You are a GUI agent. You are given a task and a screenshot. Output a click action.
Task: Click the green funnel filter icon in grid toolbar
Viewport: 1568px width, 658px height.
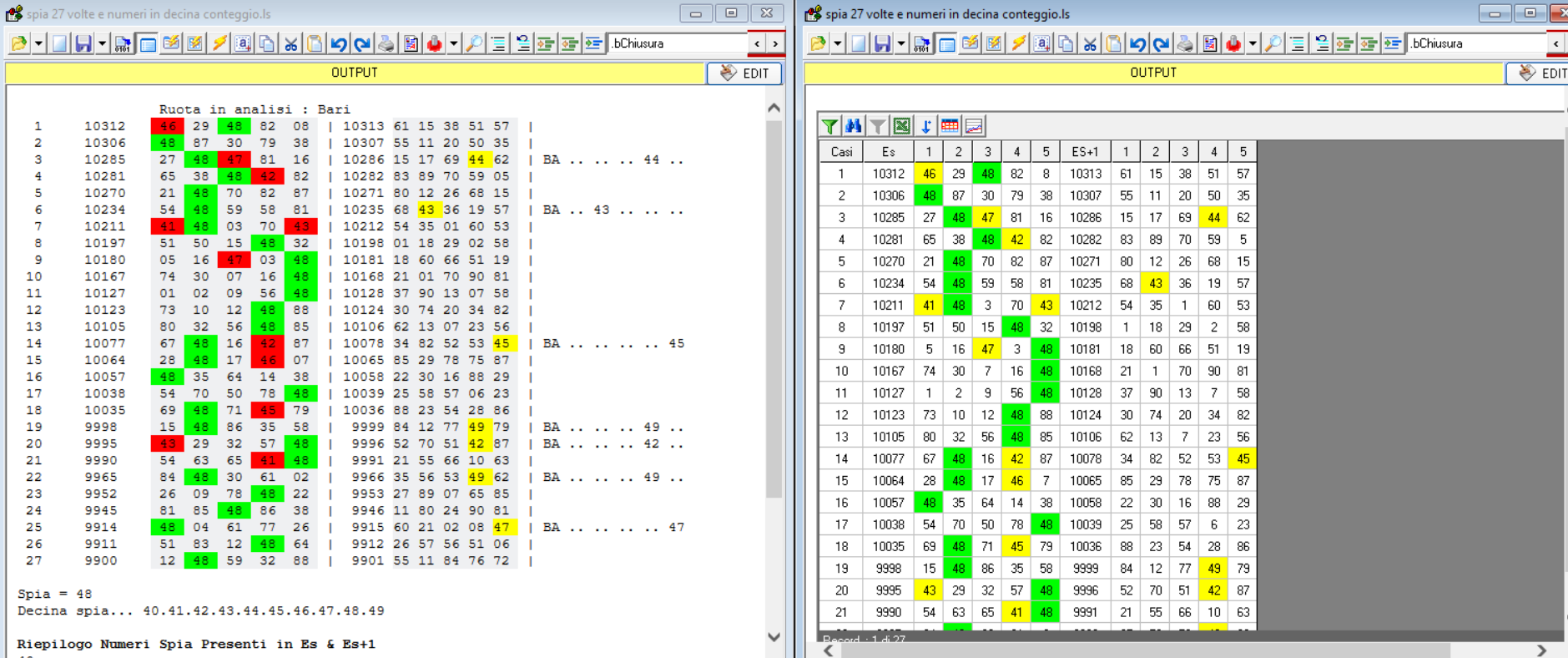pos(829,126)
